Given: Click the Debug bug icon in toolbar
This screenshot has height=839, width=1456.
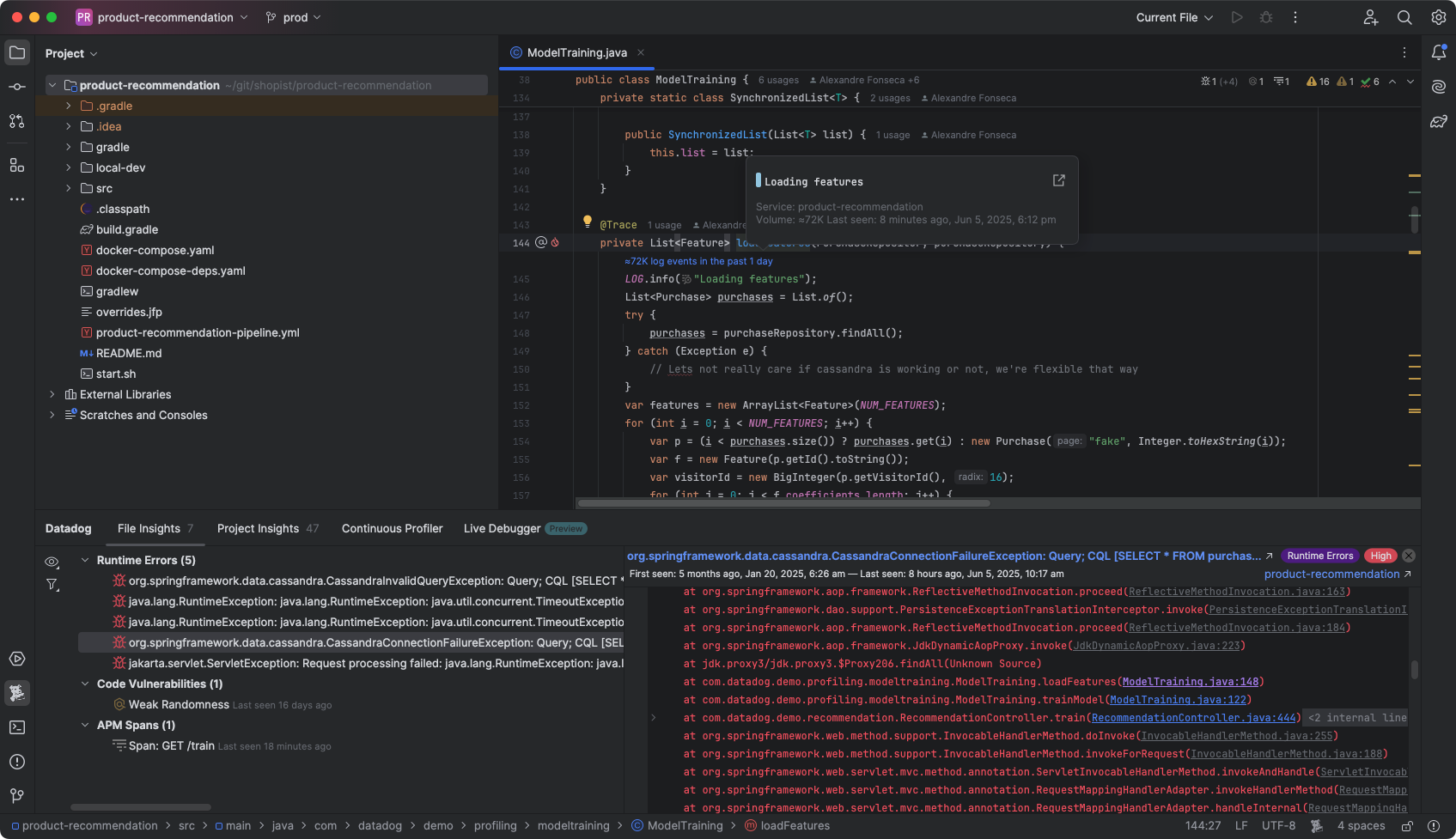Looking at the screenshot, I should [1266, 17].
